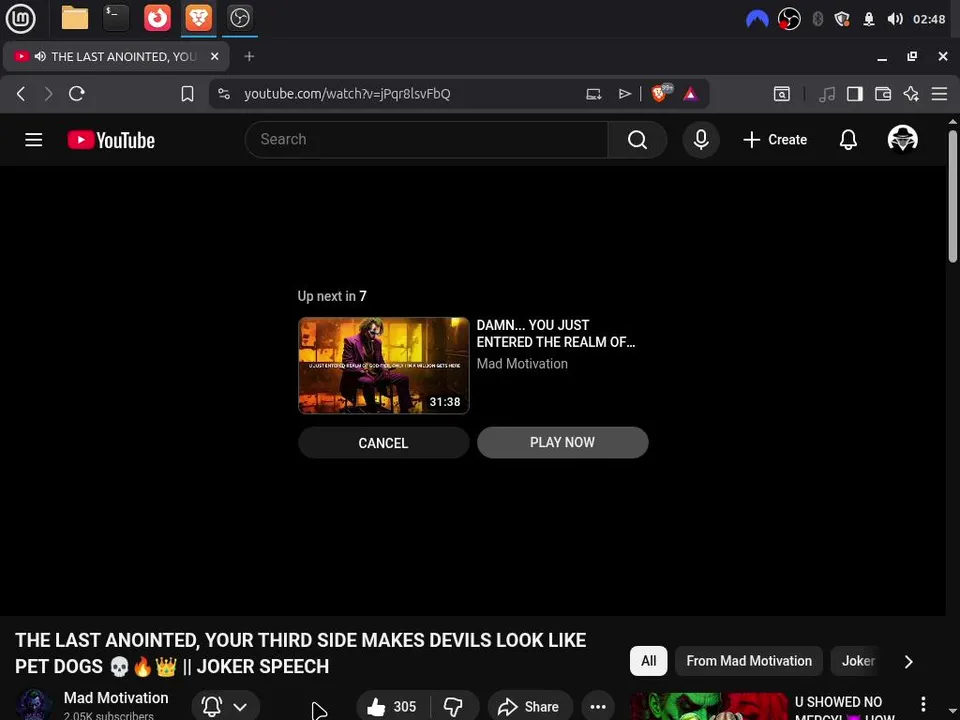Toggle the browser sidebar panel
Viewport: 960px width, 720px height.
(855, 94)
